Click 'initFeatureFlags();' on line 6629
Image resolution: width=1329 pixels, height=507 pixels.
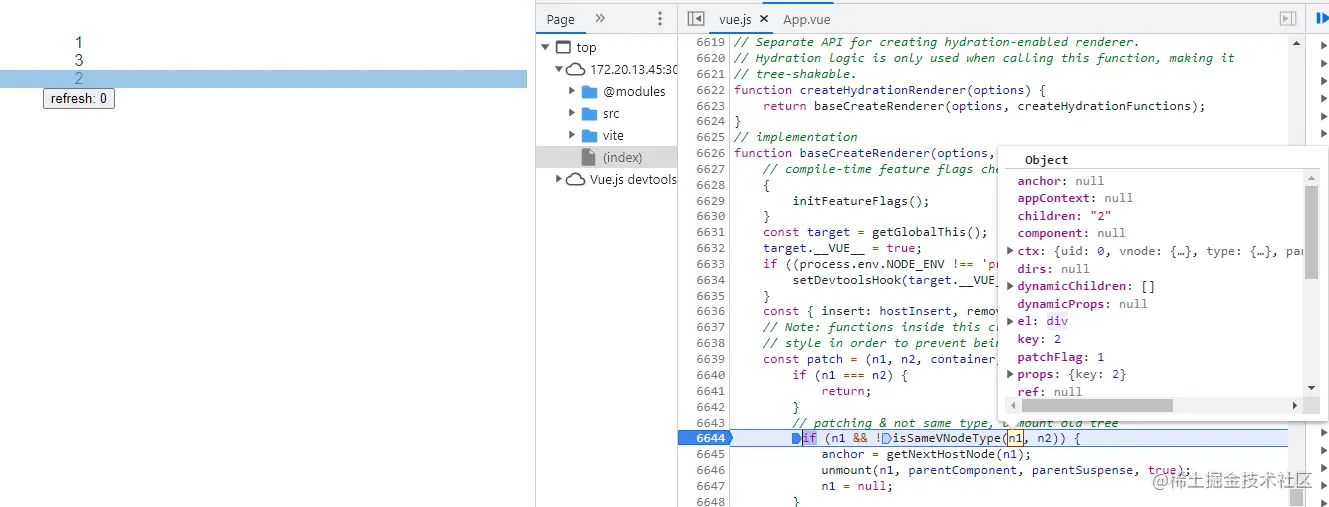[861, 201]
